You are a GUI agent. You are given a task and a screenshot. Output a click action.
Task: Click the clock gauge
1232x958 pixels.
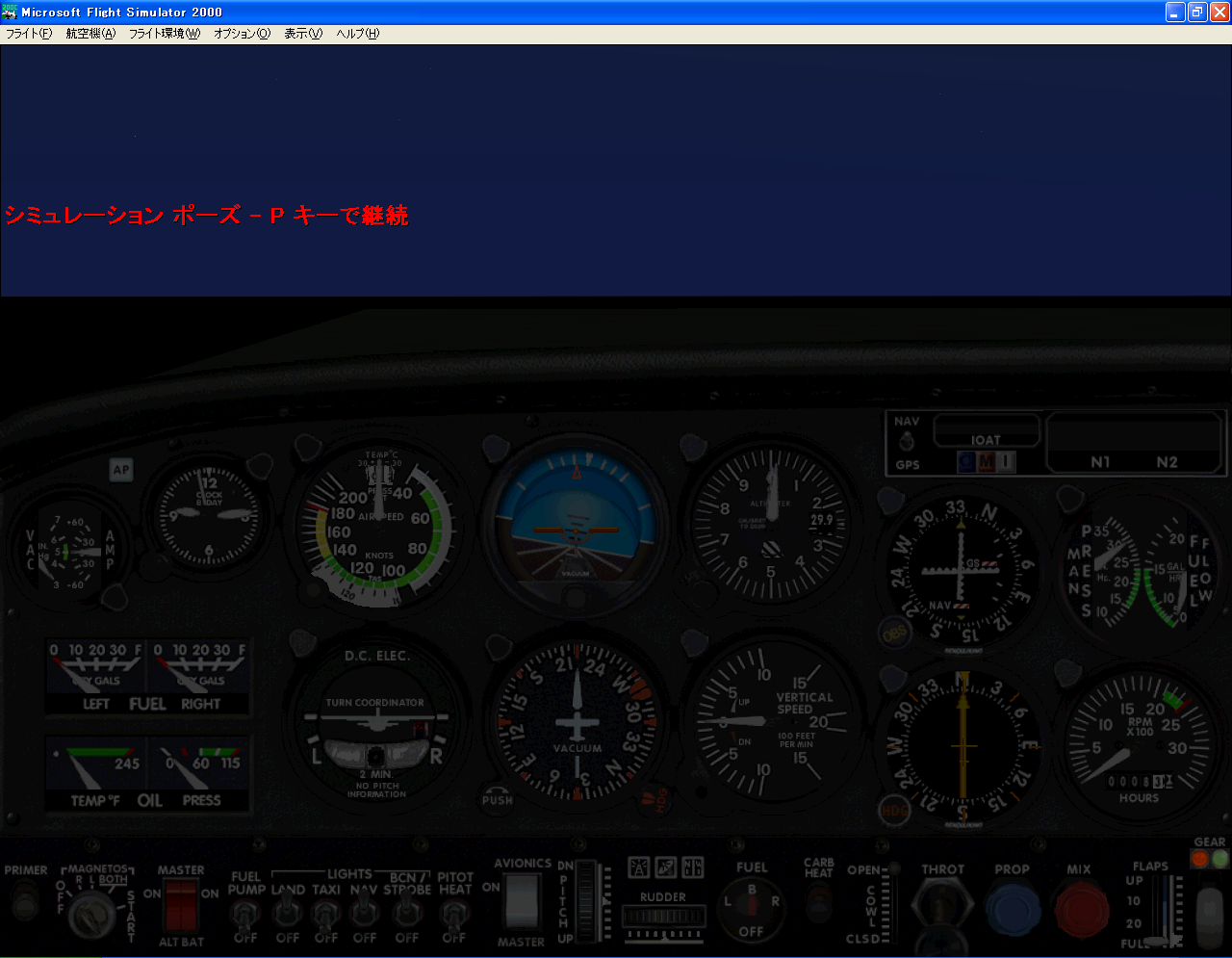click(x=208, y=515)
